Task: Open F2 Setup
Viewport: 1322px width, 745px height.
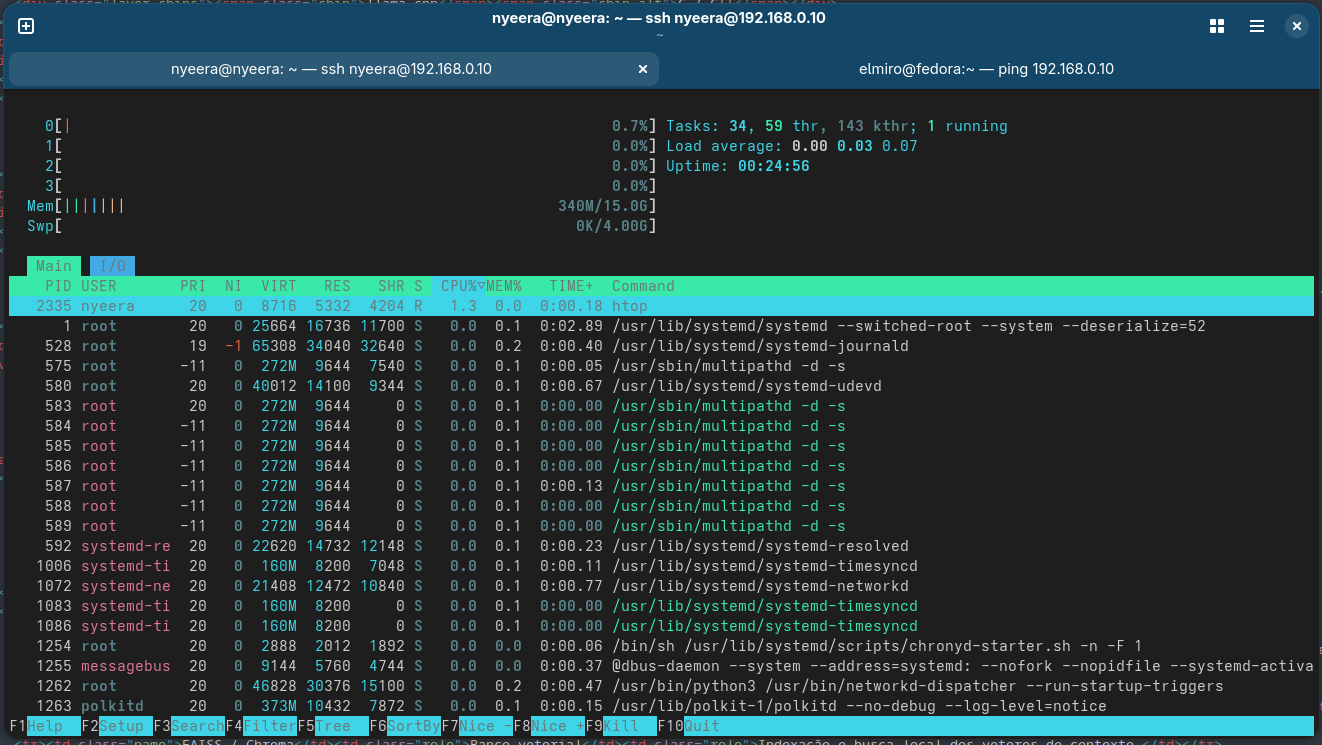Action: point(117,726)
